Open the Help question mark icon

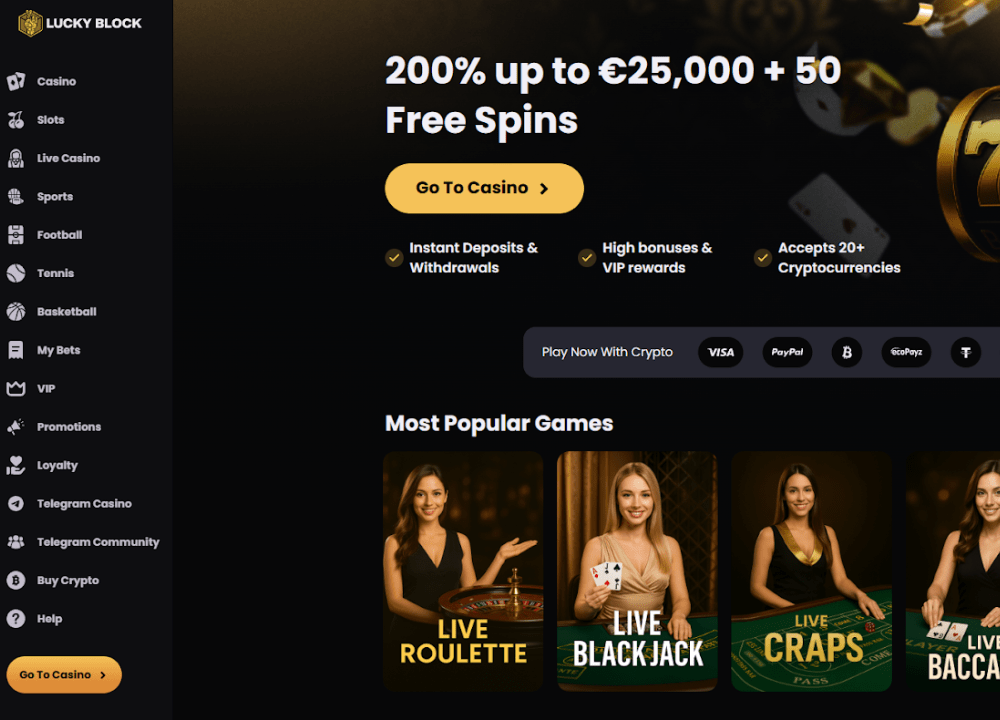(16, 619)
